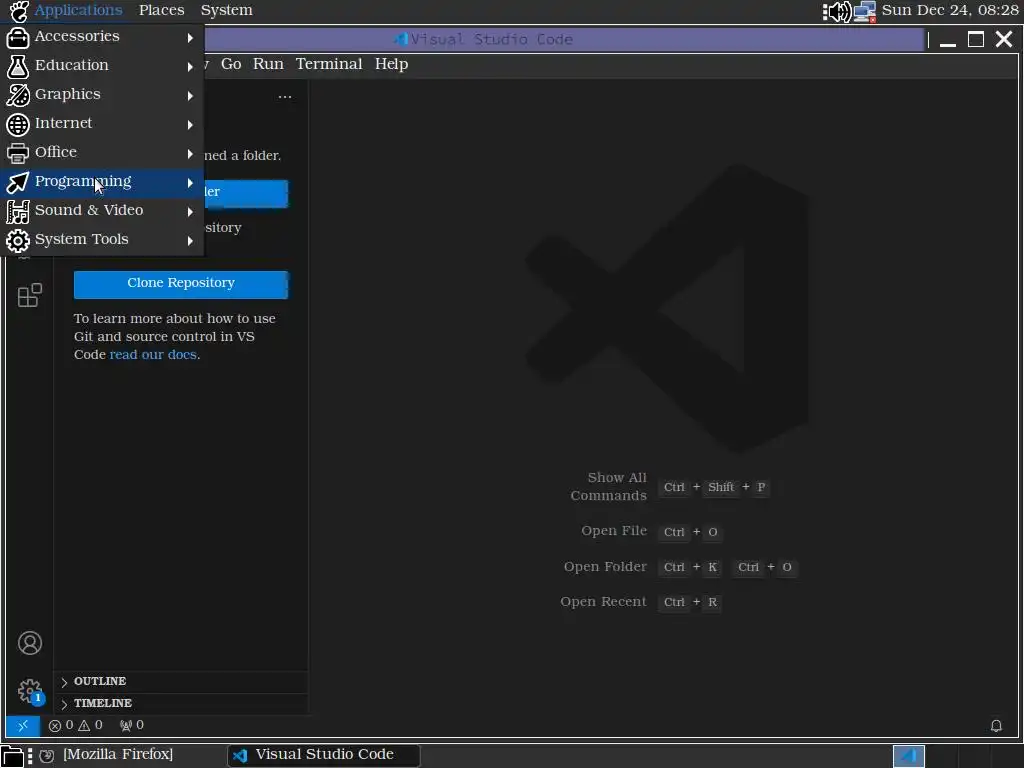Click the Internet globe icon
Screen dimensions: 1024x768
coord(18,124)
